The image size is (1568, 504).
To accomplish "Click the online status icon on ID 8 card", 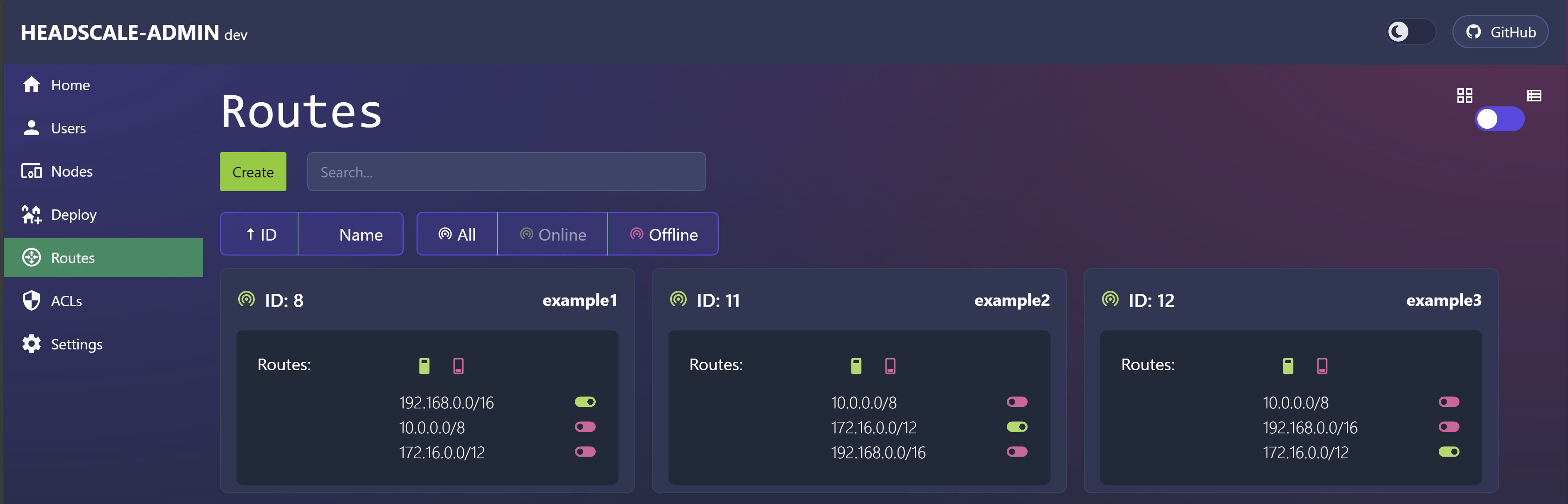I will coord(247,299).
